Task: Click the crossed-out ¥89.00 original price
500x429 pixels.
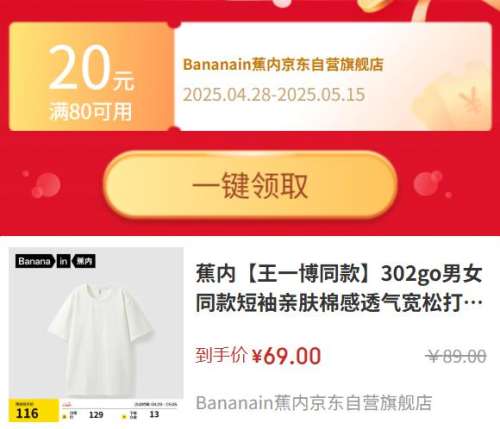Action: coord(456,356)
